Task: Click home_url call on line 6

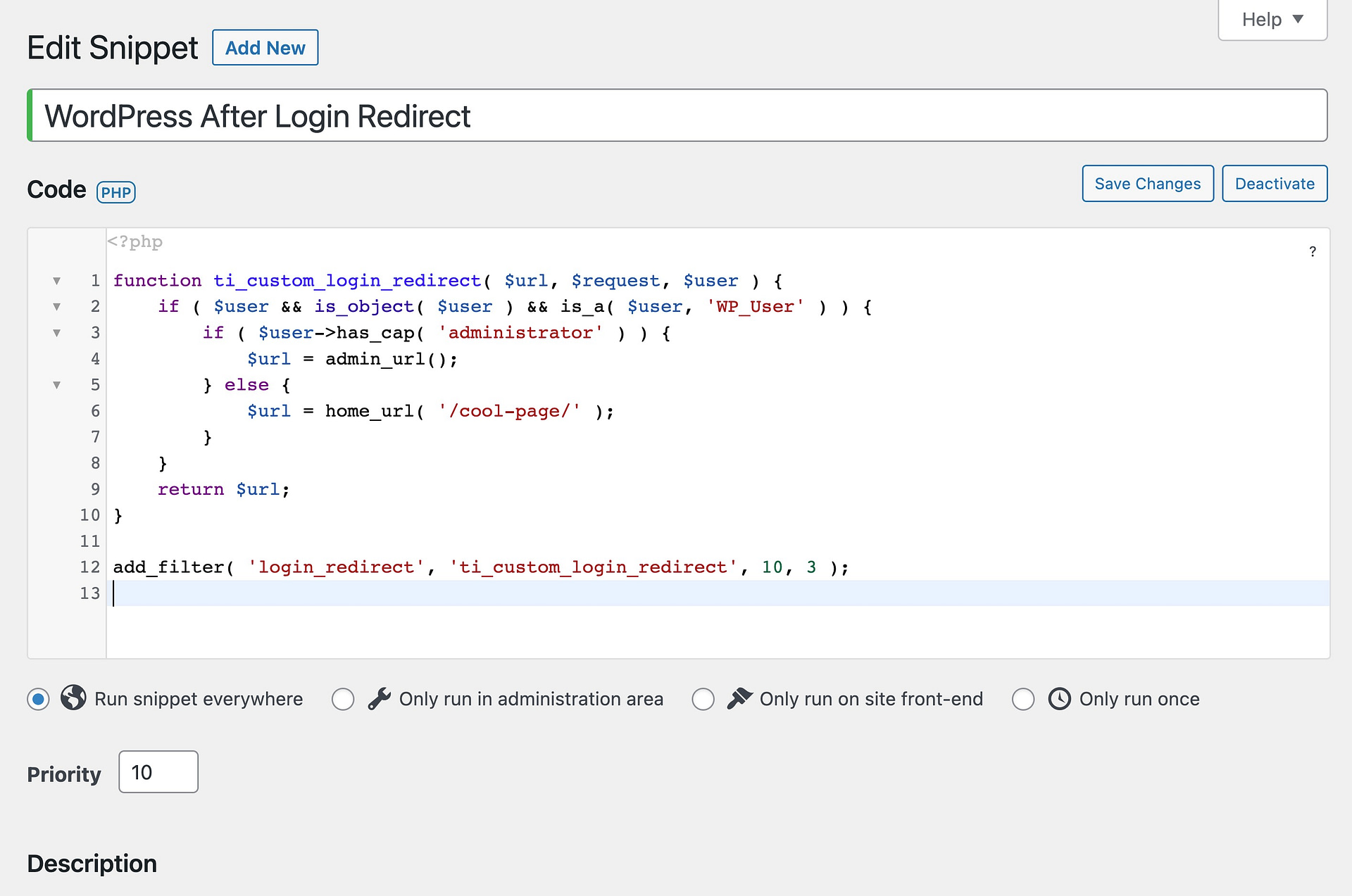Action: pos(370,411)
